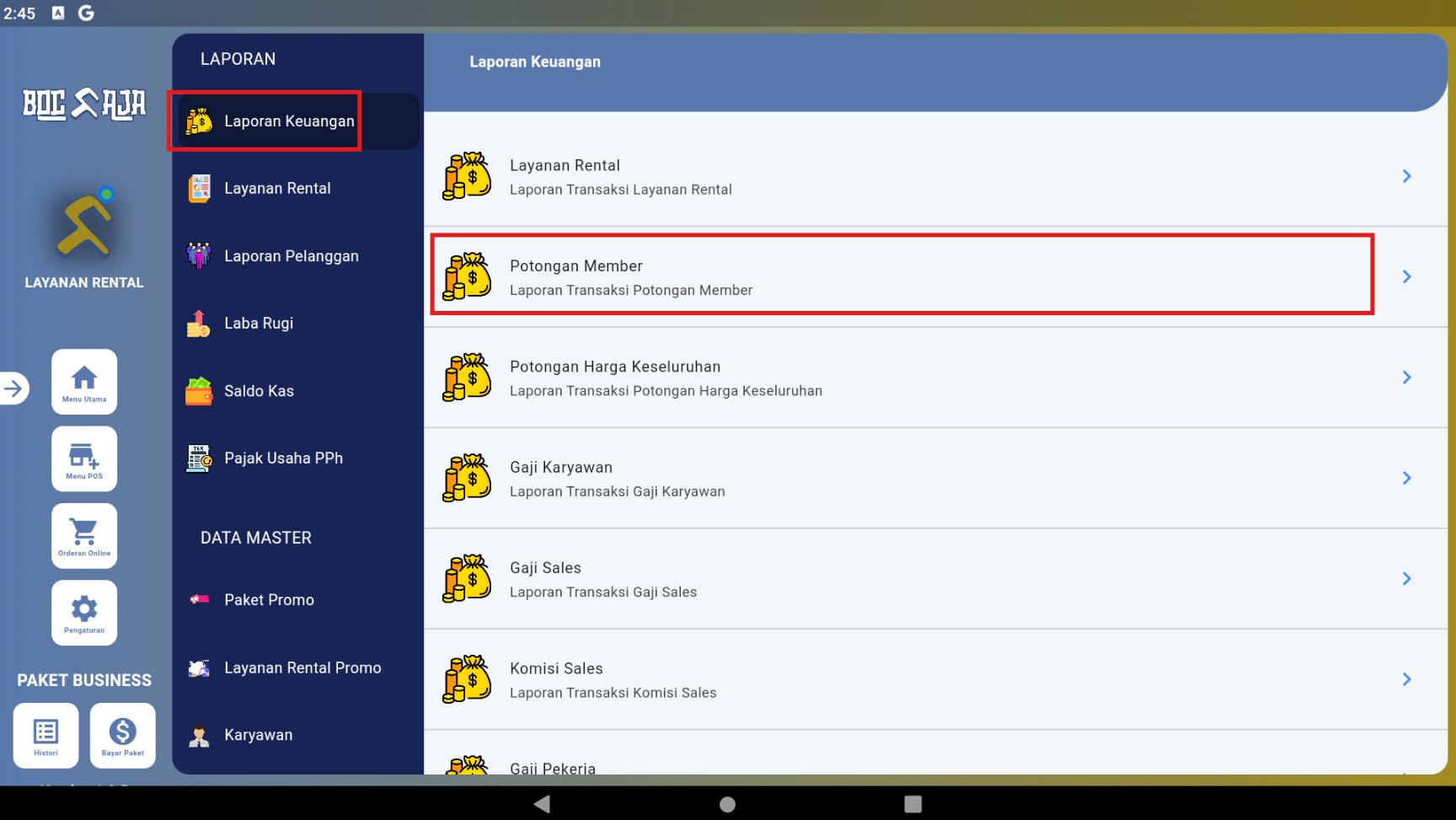The height and width of the screenshot is (820, 1456).
Task: Click money bag icon of Komisi Sales
Action: [x=467, y=679]
